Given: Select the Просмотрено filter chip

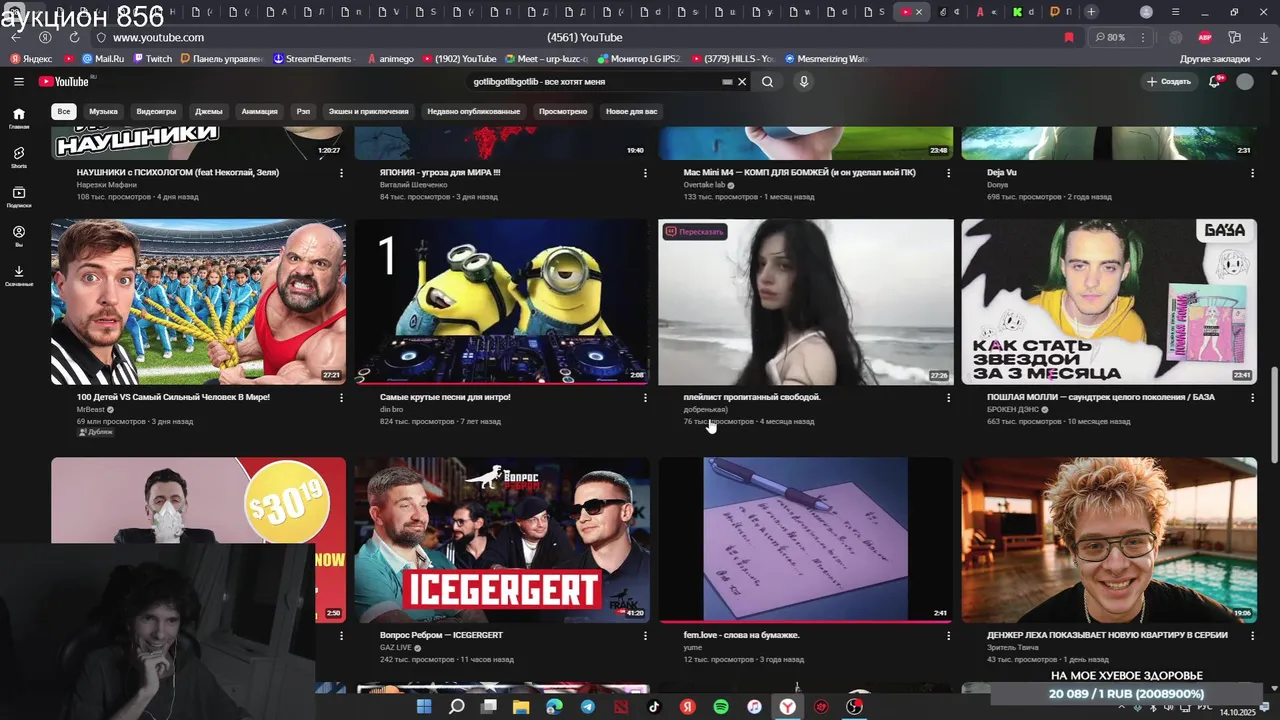Looking at the screenshot, I should click(x=563, y=111).
